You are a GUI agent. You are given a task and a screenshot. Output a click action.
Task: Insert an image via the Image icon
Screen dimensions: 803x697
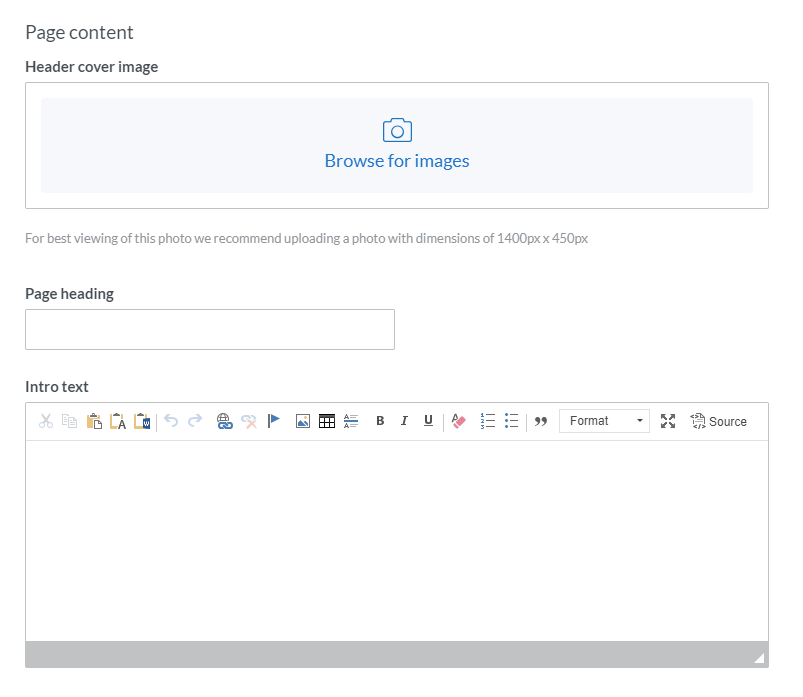coord(303,421)
